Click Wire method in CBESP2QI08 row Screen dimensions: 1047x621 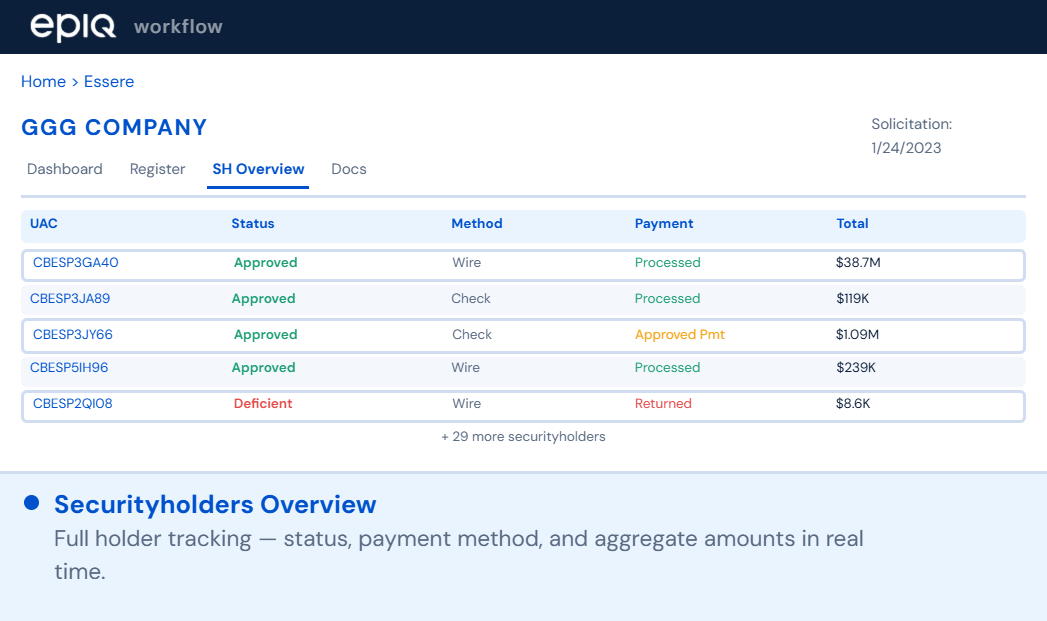point(467,403)
